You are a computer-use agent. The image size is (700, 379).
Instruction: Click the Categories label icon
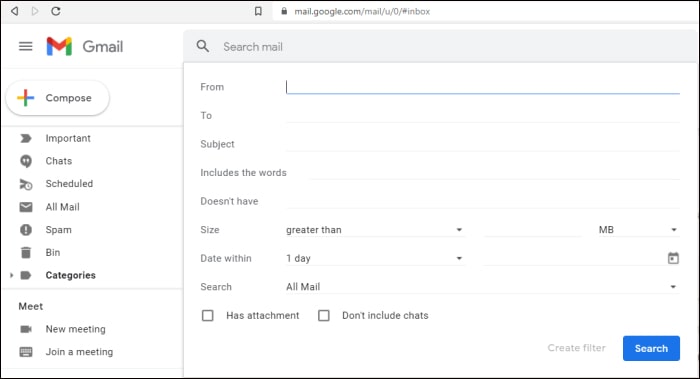click(26, 275)
